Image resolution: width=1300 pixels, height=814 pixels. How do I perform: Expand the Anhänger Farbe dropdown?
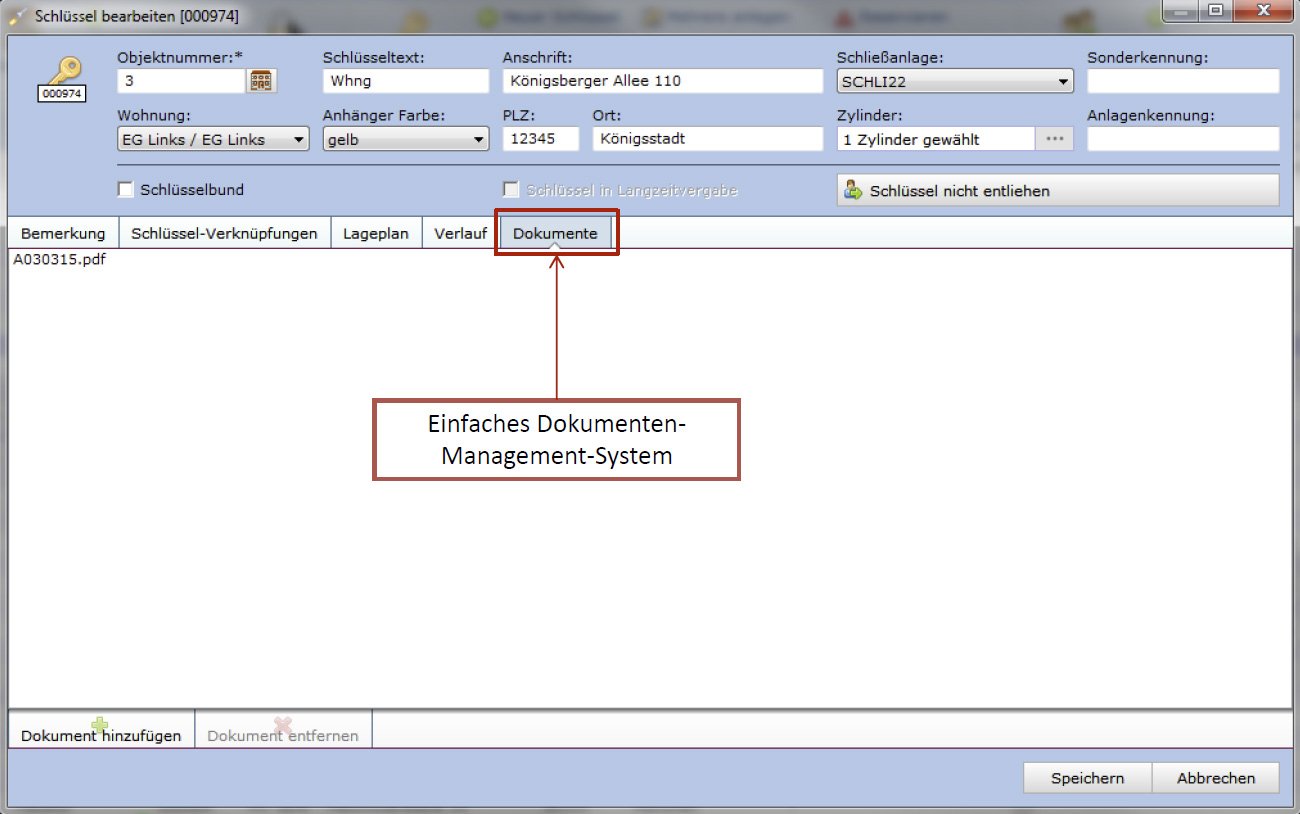pyautogui.click(x=406, y=140)
